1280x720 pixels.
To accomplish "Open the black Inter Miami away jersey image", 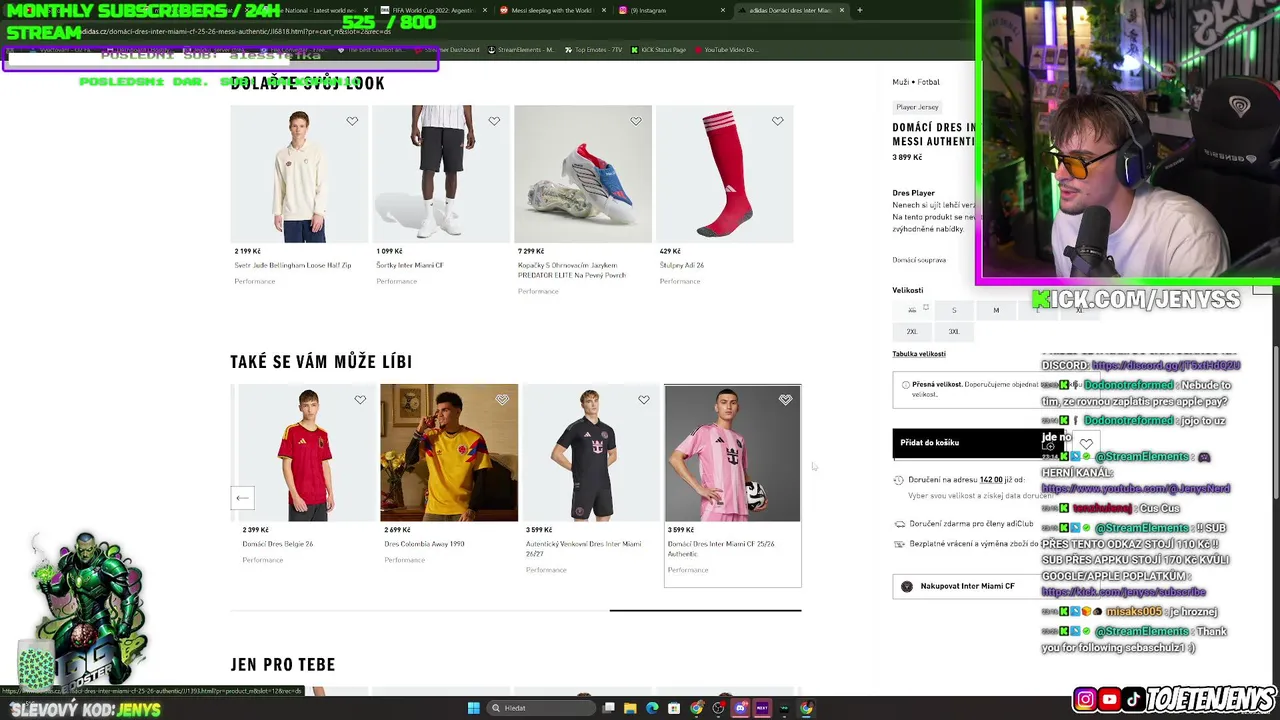I will [591, 453].
